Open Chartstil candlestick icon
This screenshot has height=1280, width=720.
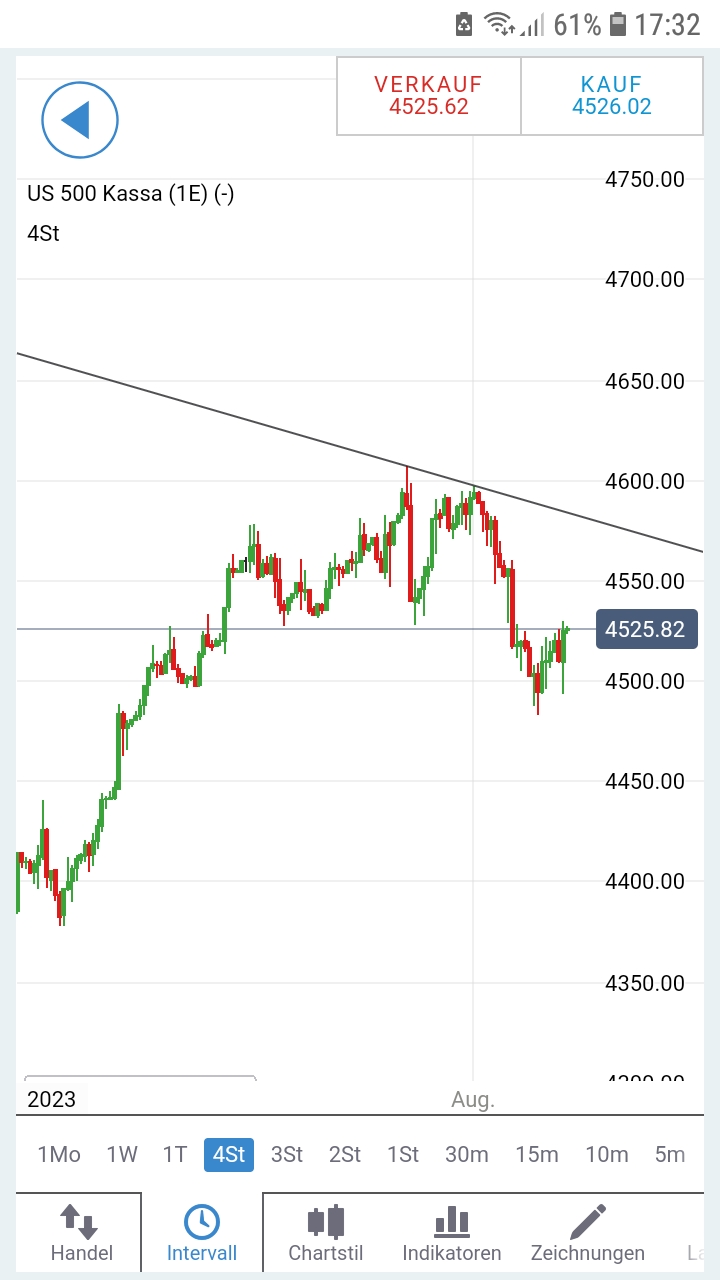(x=325, y=1222)
